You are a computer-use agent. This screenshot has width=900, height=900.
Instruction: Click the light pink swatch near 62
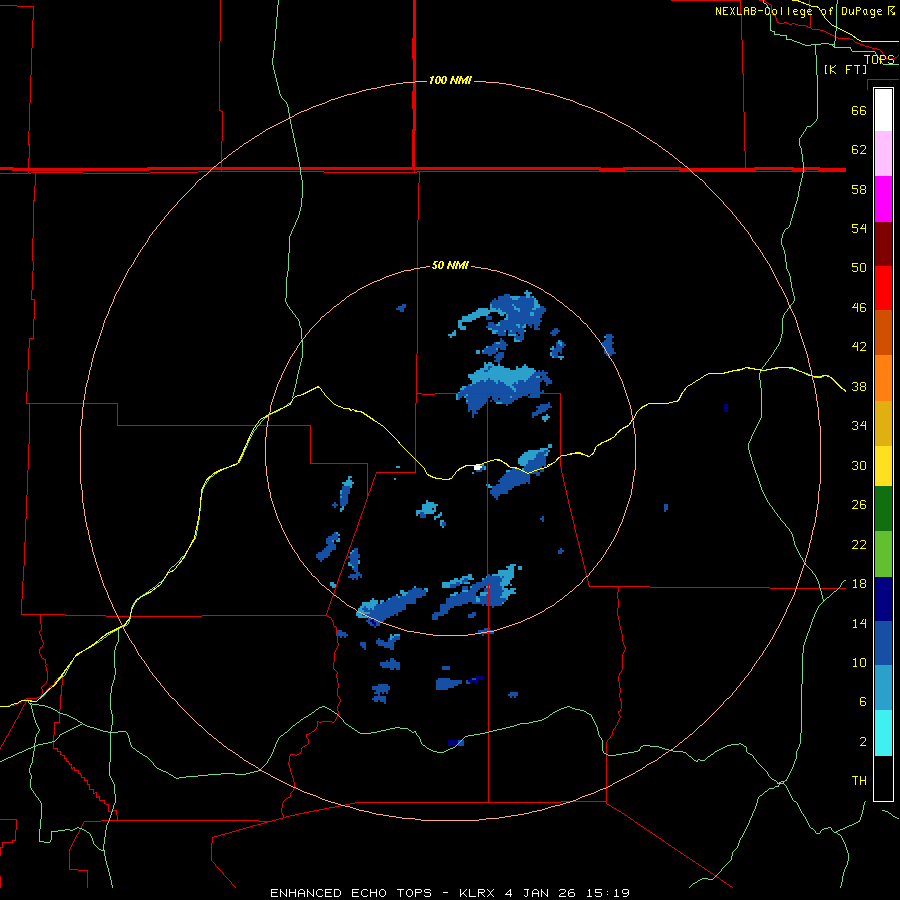883,153
